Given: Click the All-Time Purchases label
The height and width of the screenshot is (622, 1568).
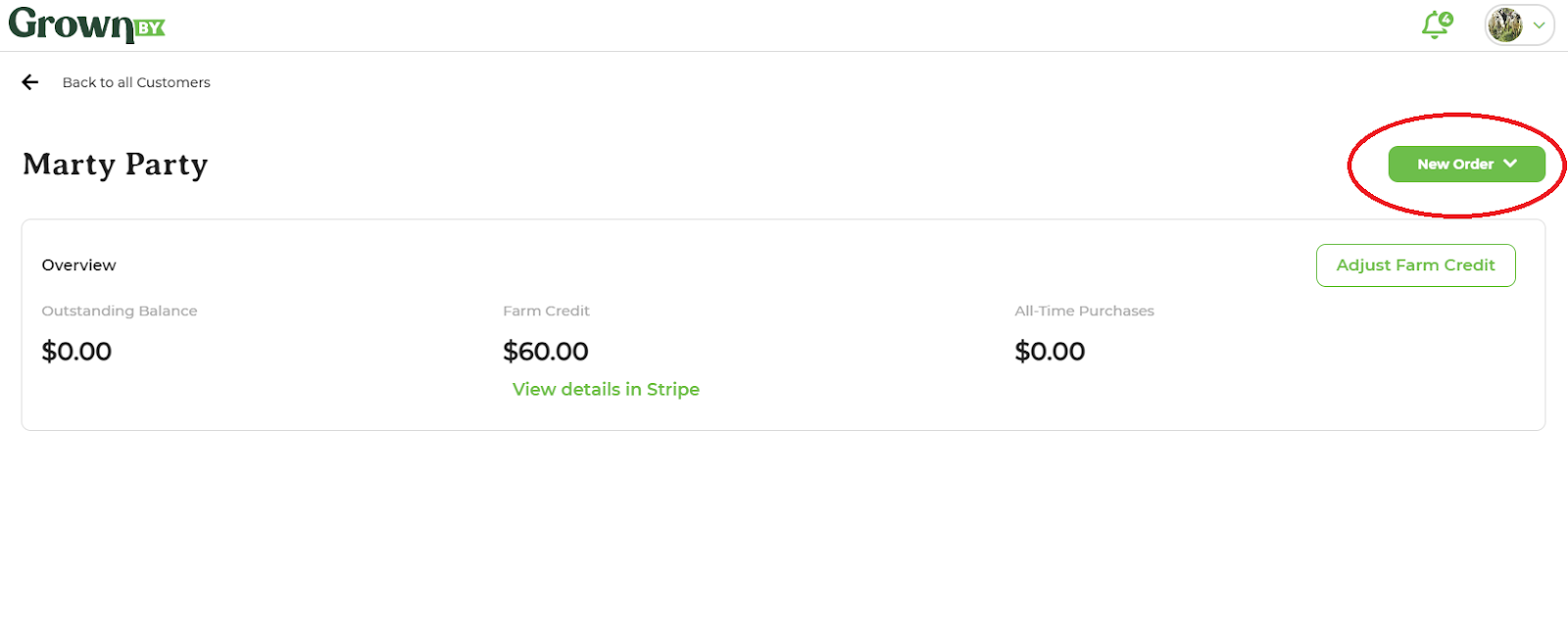Looking at the screenshot, I should tap(1084, 311).
